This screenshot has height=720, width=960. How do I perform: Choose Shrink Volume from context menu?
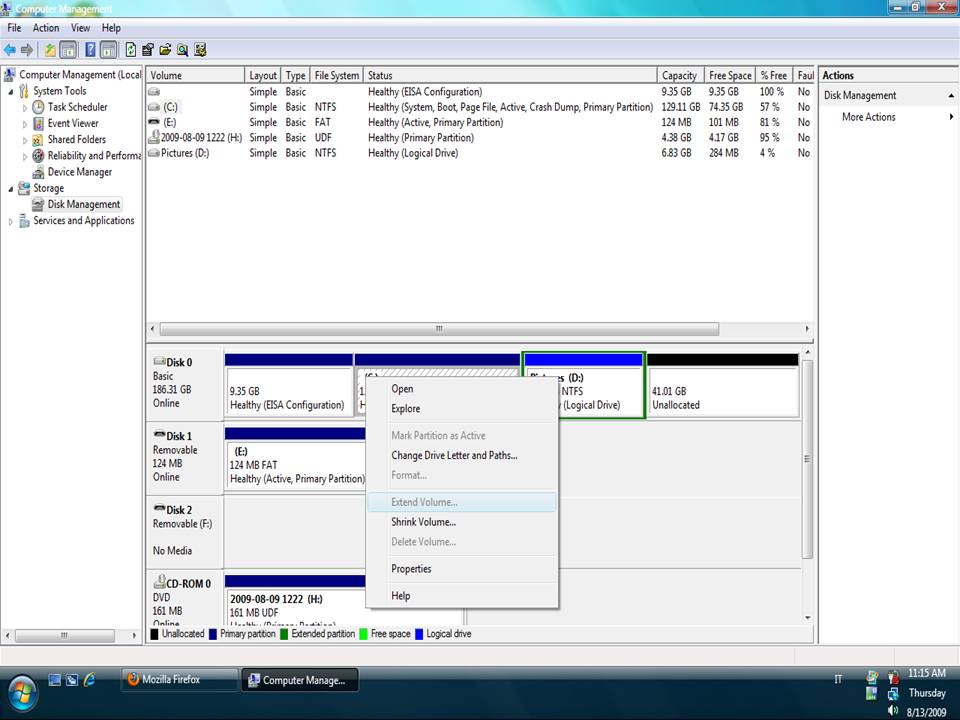point(423,522)
